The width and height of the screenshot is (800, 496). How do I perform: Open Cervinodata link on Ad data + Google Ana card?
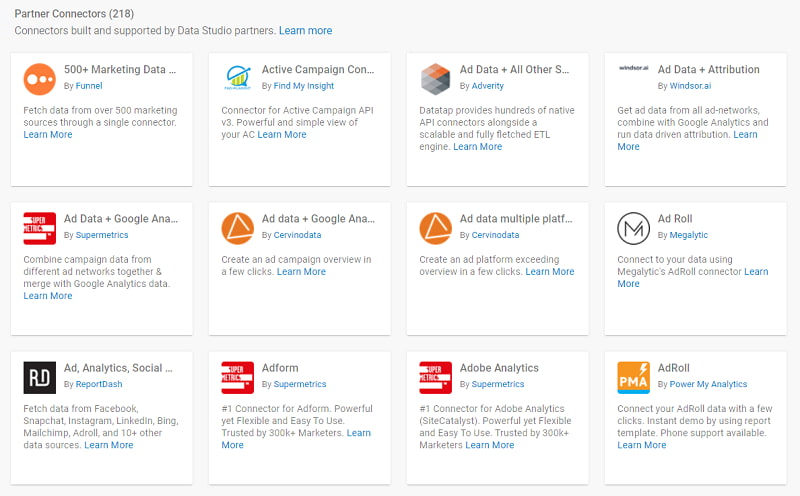coord(297,235)
